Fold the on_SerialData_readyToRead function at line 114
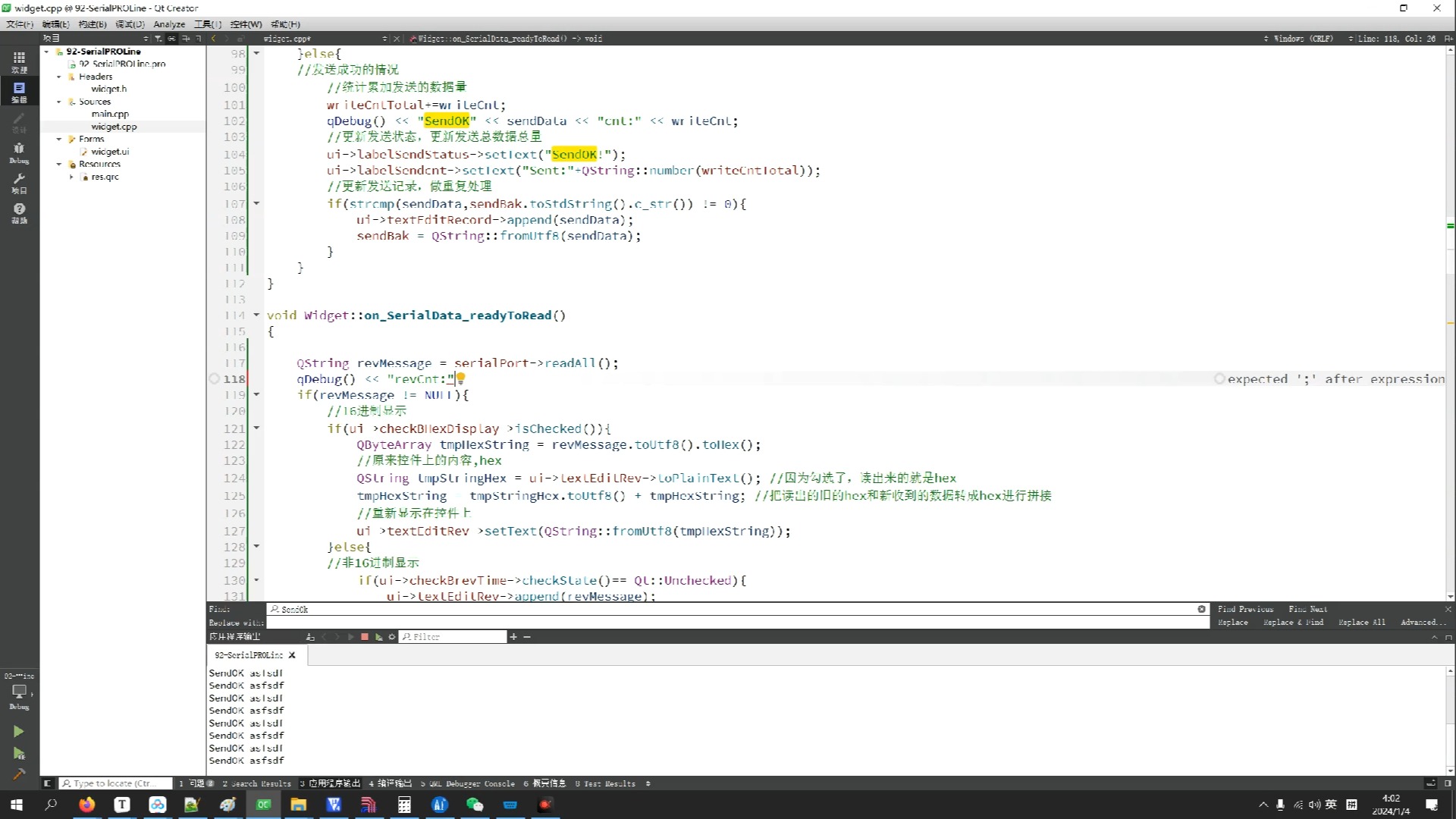The height and width of the screenshot is (819, 1456). tap(256, 315)
